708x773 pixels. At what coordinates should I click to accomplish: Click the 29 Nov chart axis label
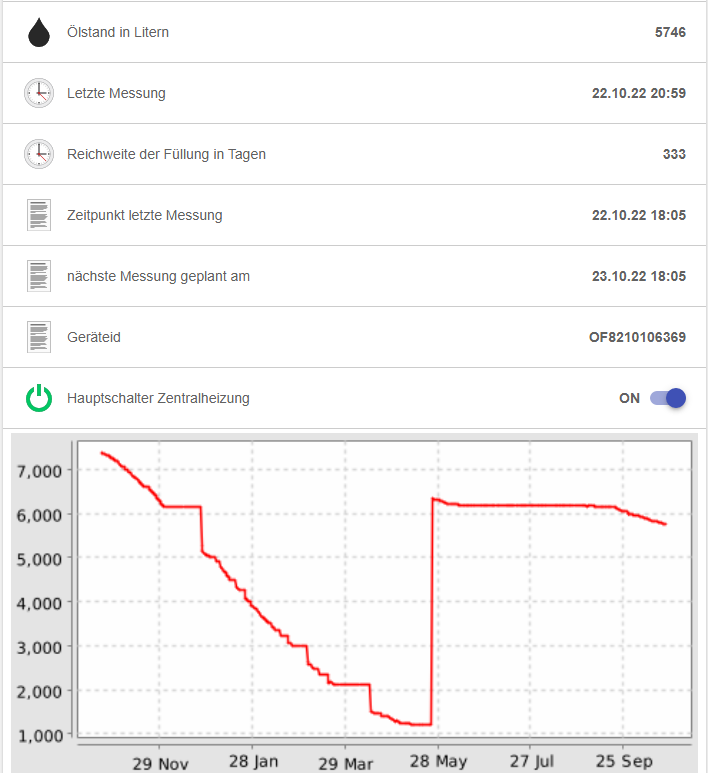tap(160, 763)
